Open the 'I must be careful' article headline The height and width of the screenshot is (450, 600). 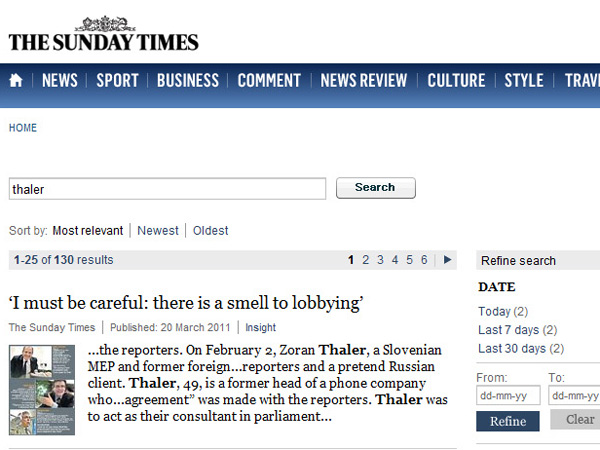(x=185, y=303)
